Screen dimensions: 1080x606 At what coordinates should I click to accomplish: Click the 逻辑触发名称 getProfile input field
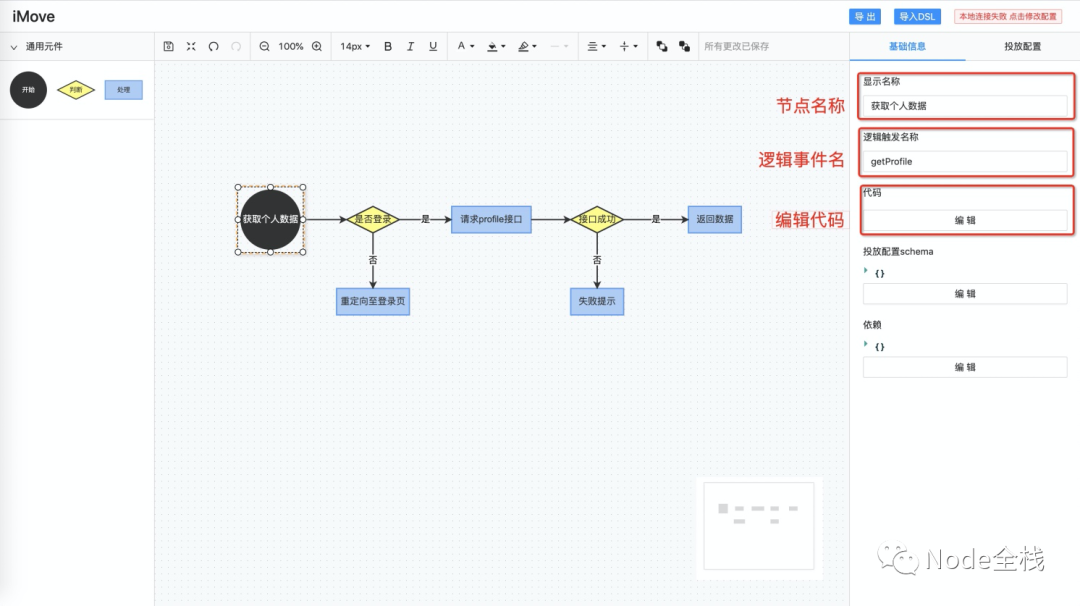pyautogui.click(x=965, y=160)
